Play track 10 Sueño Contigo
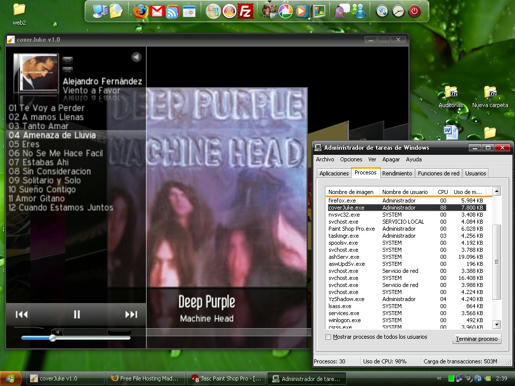This screenshot has height=386, width=515. click(42, 189)
